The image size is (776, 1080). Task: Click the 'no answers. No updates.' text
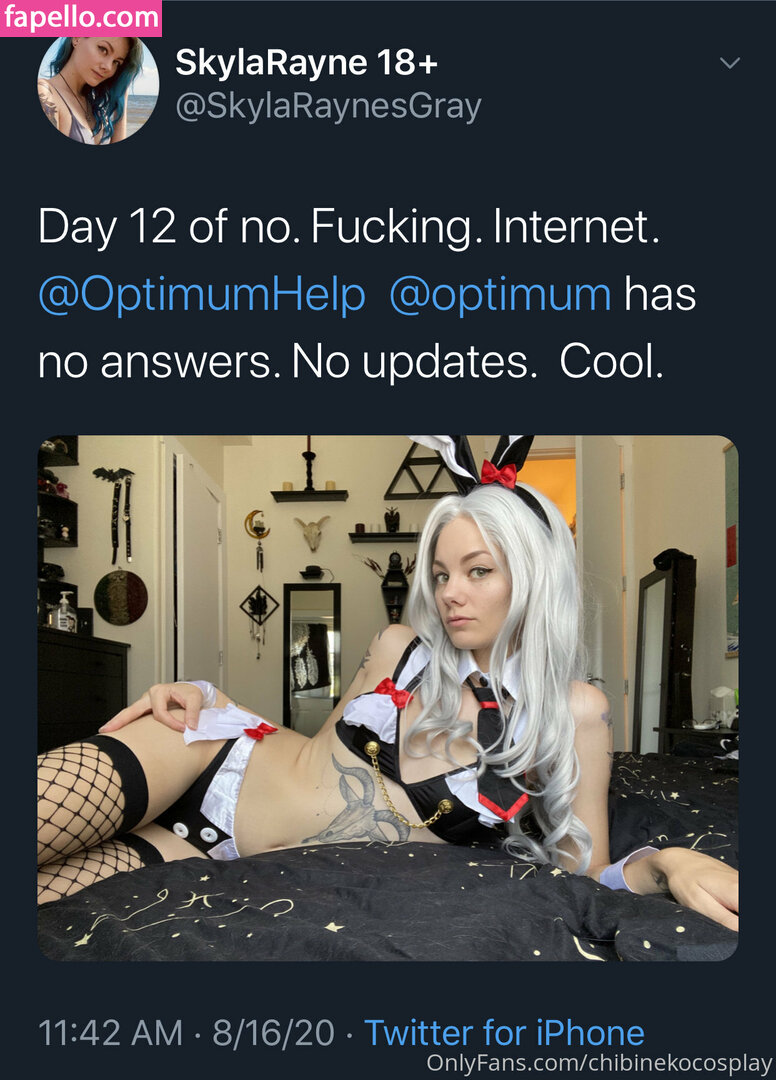pyautogui.click(x=288, y=362)
